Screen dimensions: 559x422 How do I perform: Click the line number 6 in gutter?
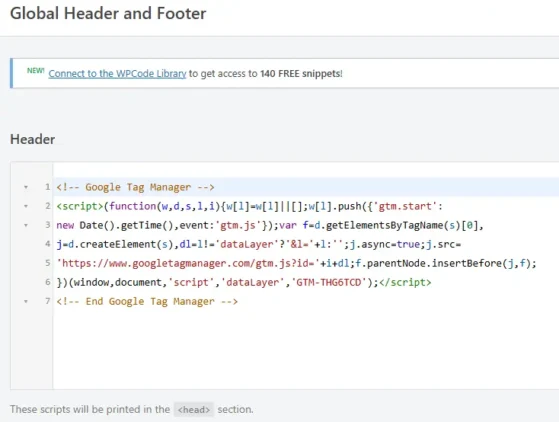(x=48, y=282)
